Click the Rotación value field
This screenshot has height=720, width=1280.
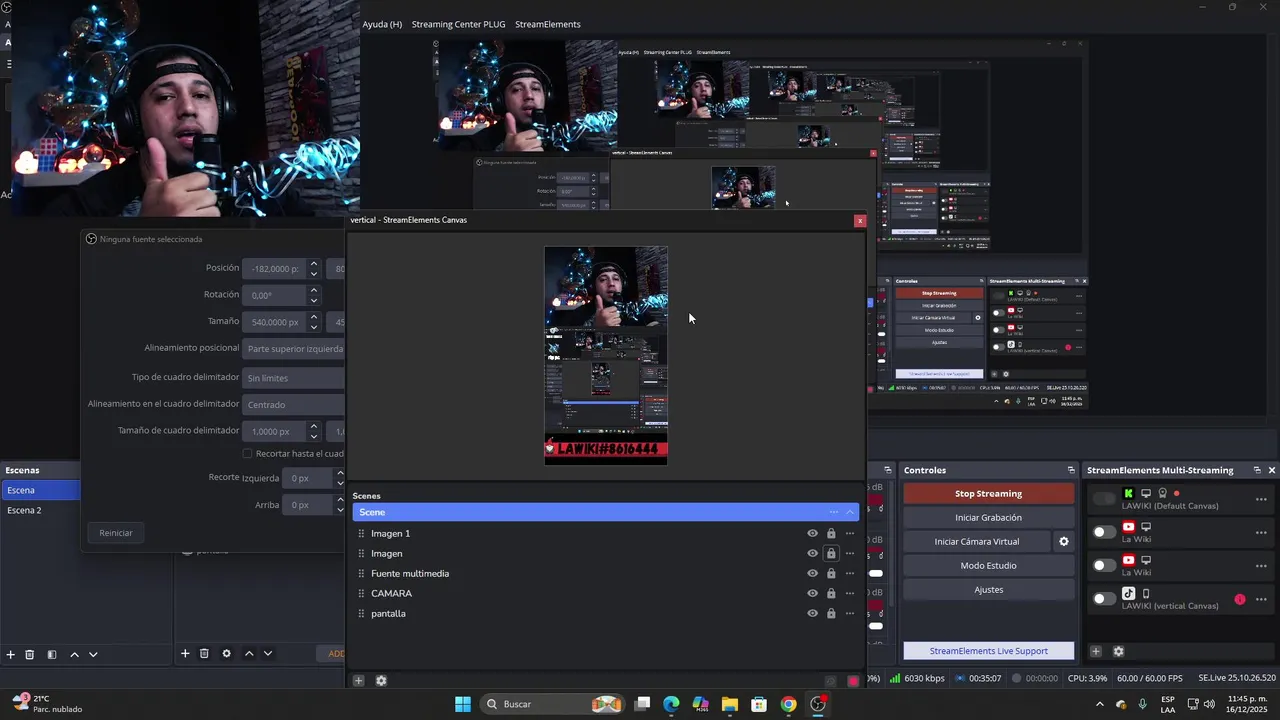click(x=276, y=296)
